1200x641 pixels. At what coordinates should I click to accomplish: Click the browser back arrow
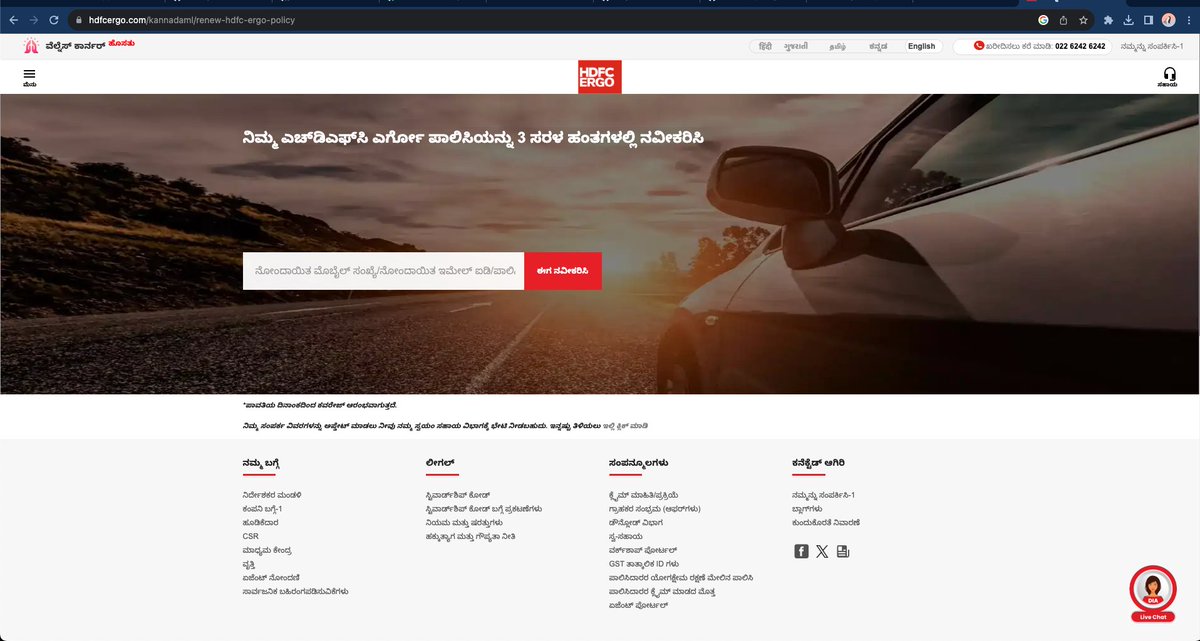14,20
